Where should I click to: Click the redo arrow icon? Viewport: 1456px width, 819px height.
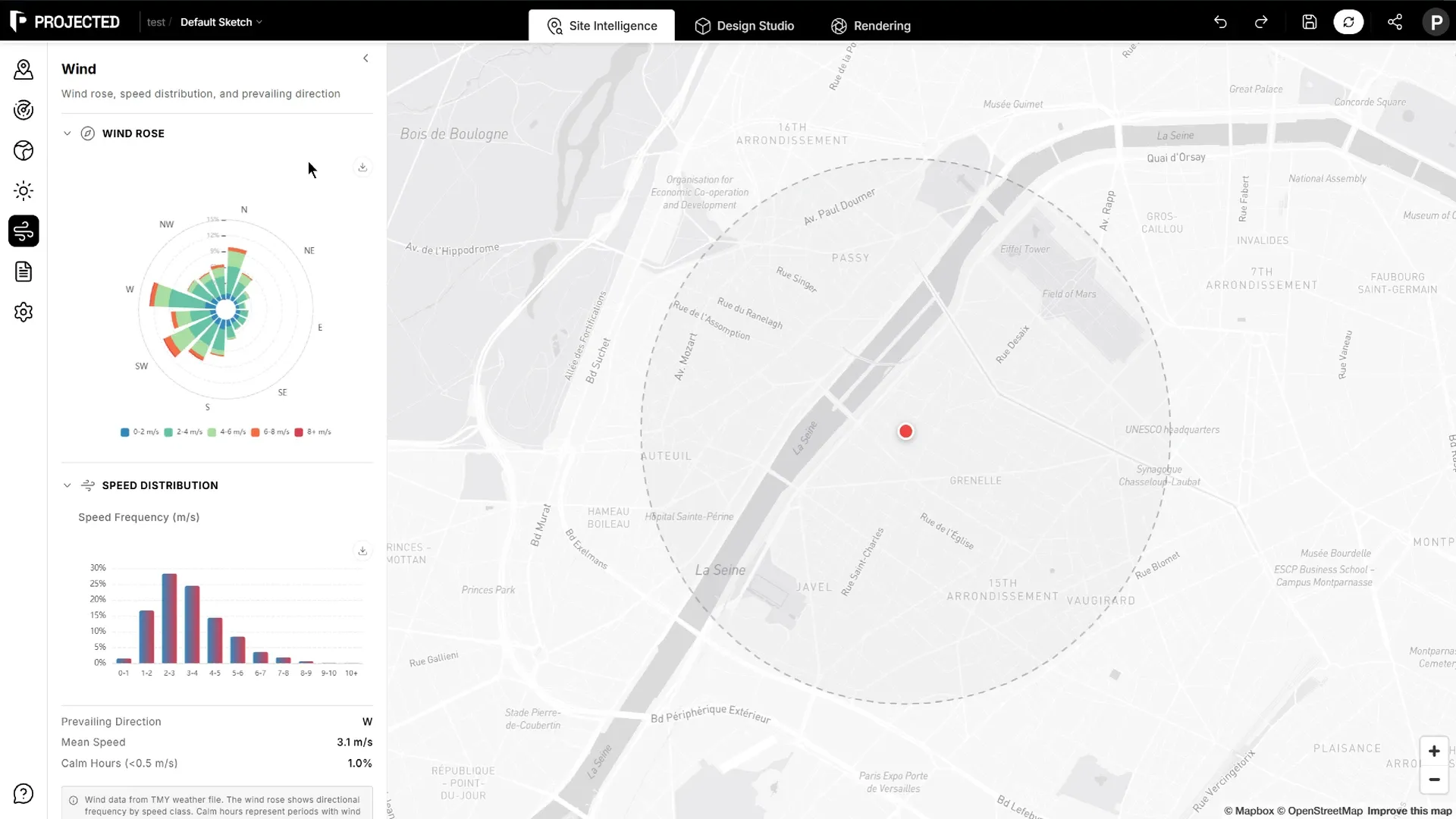[x=1261, y=22]
